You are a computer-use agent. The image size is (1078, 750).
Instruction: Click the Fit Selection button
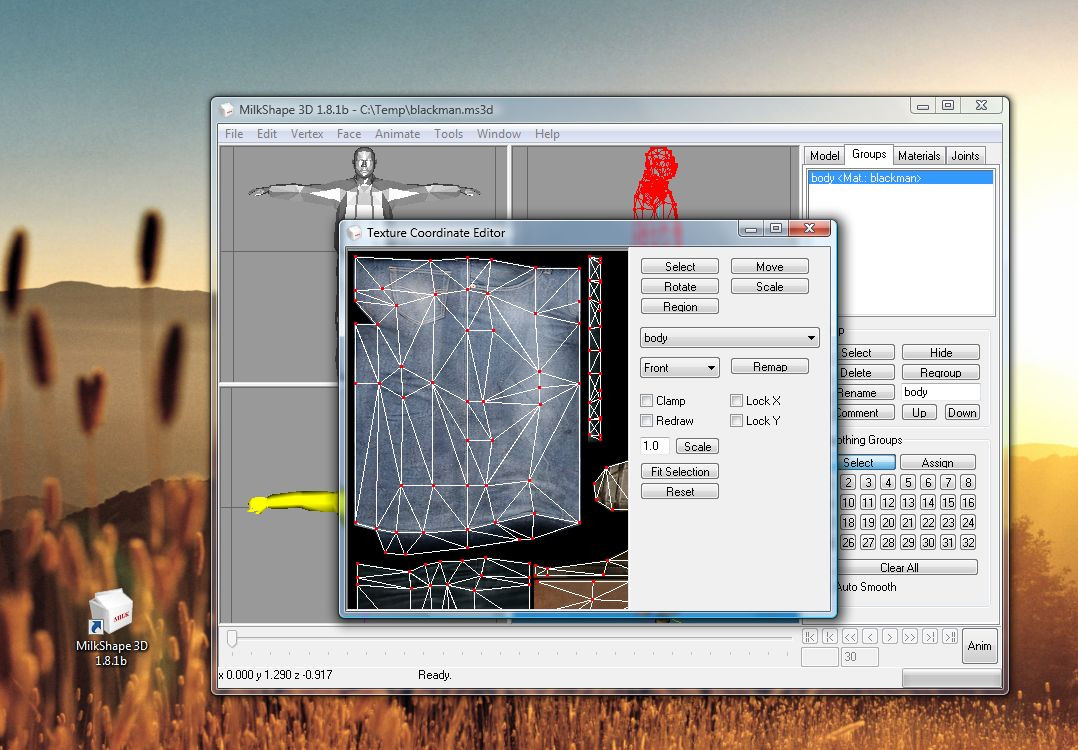point(680,472)
